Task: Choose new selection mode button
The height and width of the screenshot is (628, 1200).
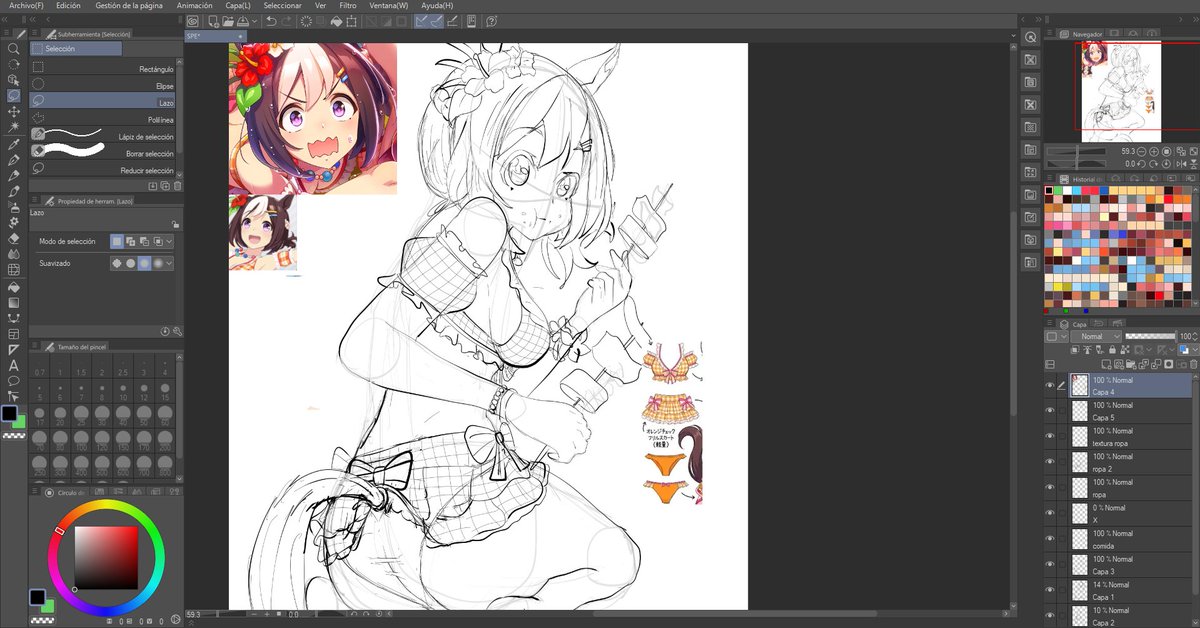Action: coord(117,241)
